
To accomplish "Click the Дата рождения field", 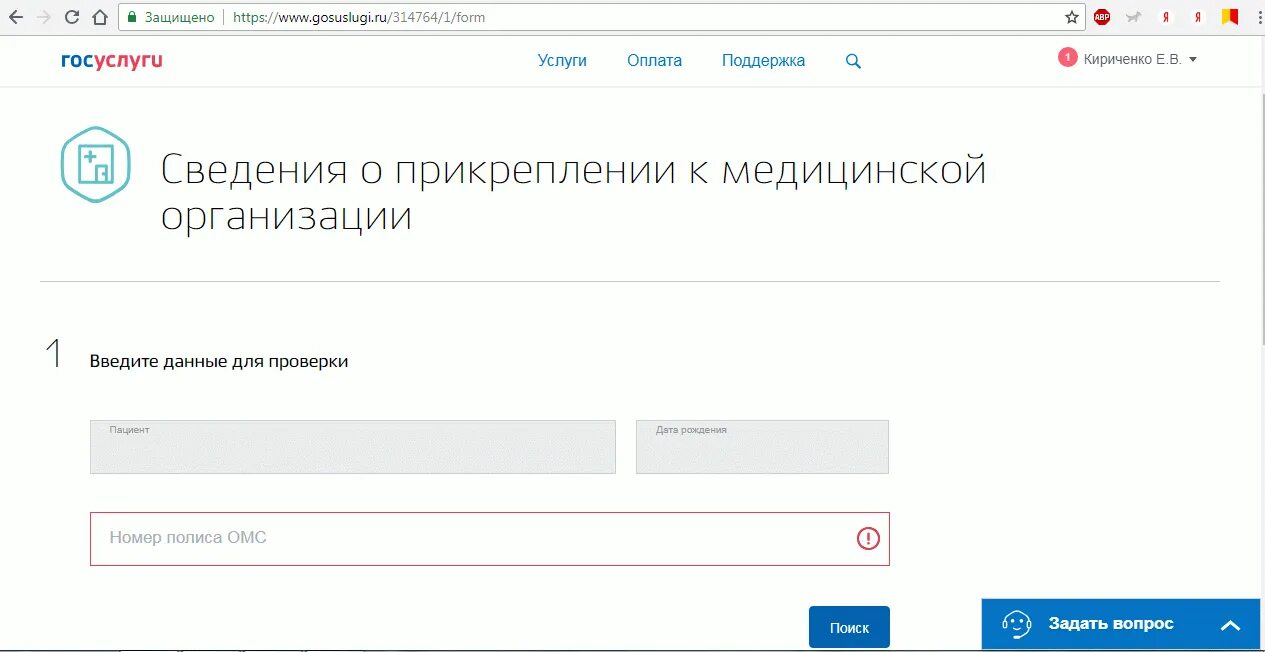I will coord(762,446).
